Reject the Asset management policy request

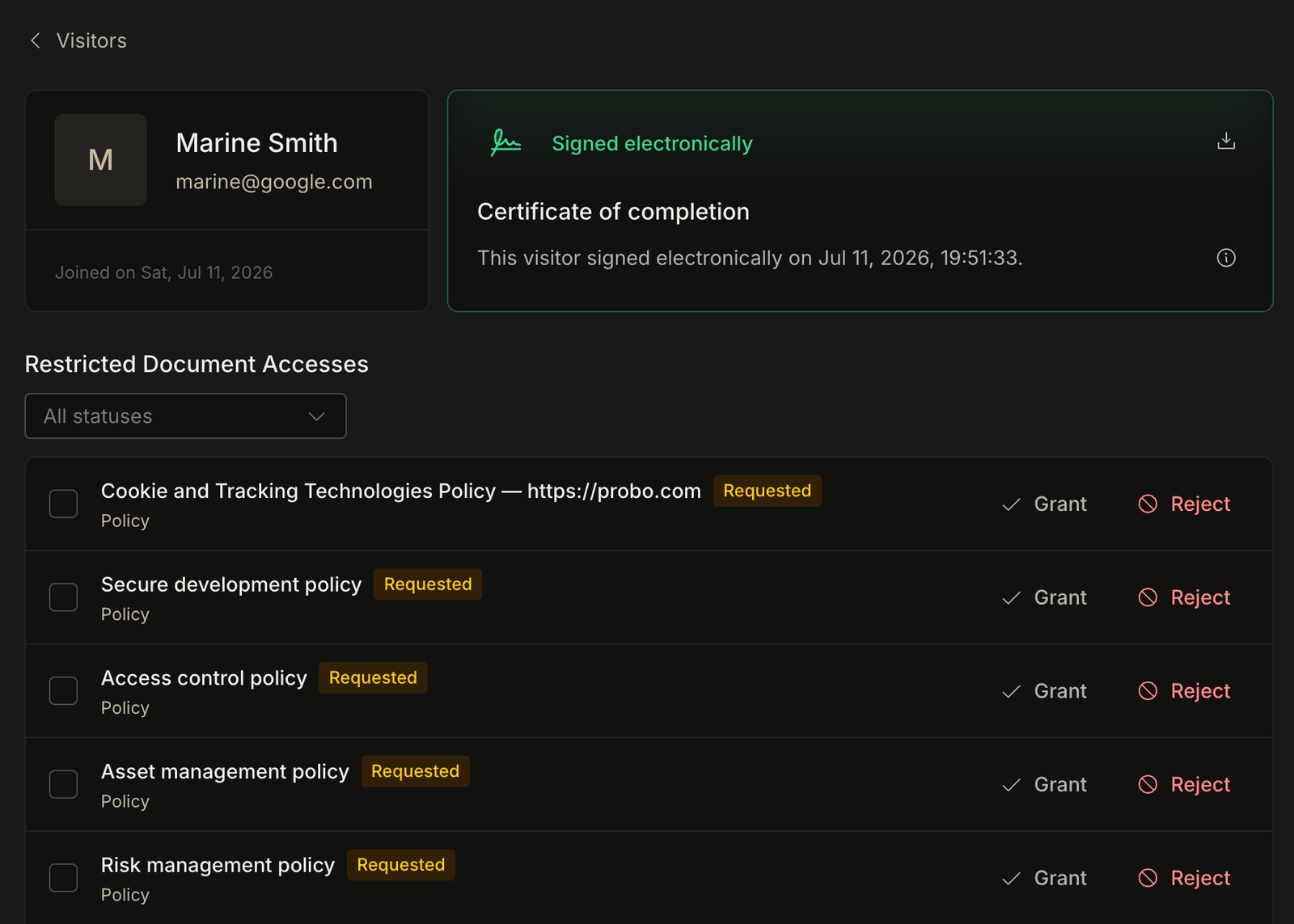1184,784
